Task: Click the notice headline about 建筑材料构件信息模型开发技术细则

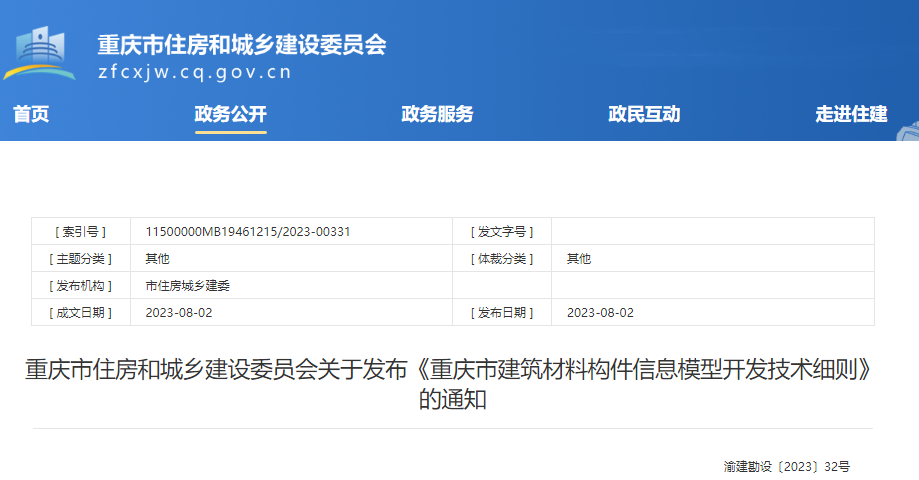Action: pos(451,384)
